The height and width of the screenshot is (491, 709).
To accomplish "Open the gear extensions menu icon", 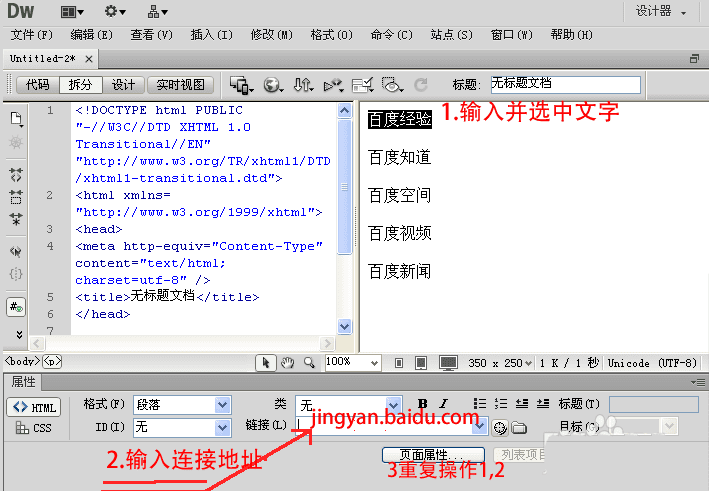I will click(115, 12).
